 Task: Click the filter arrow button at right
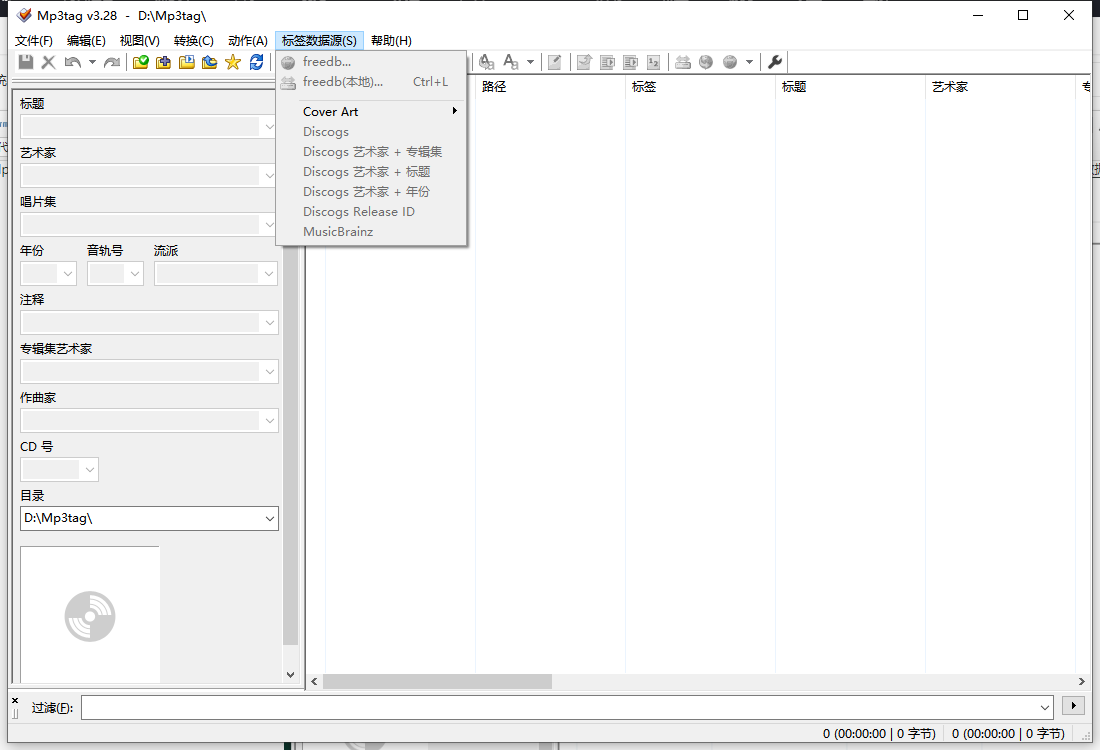coord(1073,706)
